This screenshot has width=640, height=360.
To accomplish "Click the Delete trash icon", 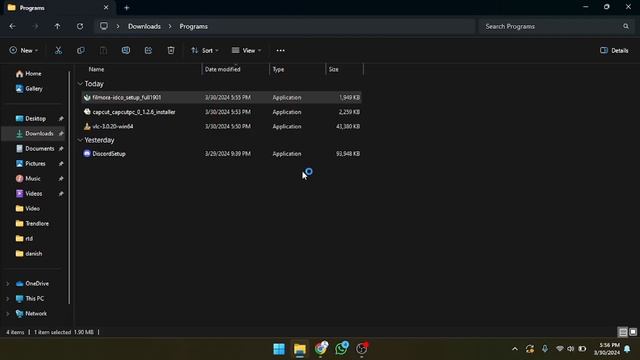I will 171,50.
